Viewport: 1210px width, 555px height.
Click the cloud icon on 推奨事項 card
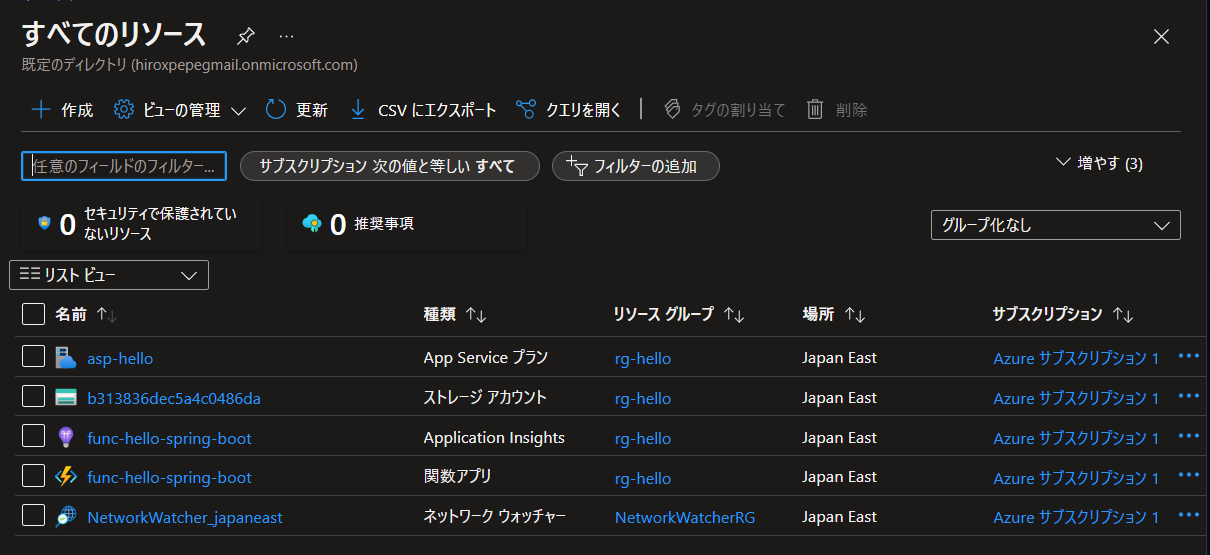coord(311,223)
